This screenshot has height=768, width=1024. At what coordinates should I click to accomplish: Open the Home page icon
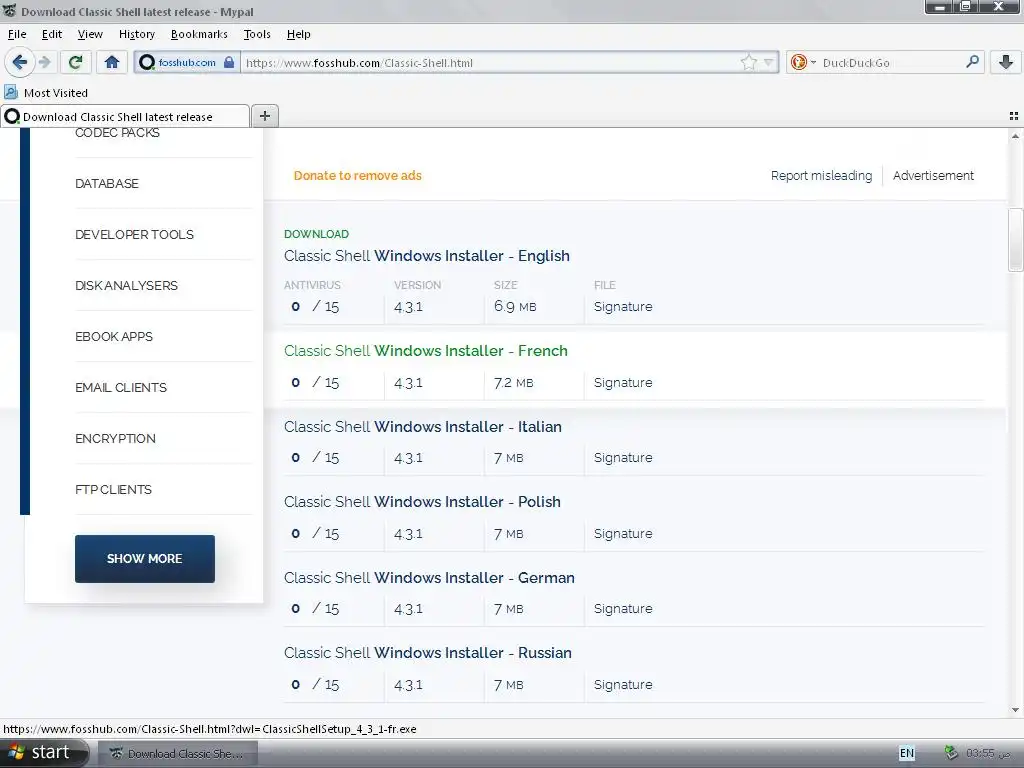(x=112, y=62)
